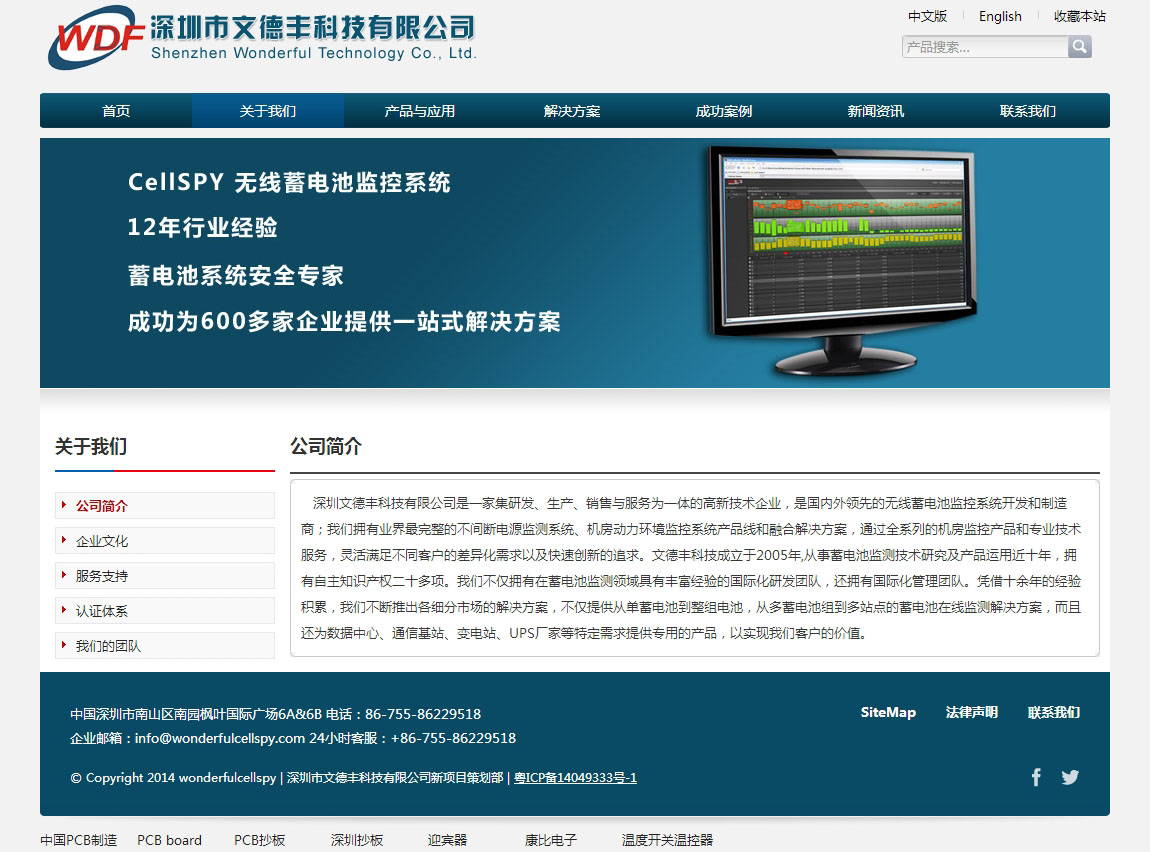
Task: Click the banner text 蓄电池系统安全专家
Action: pyautogui.click(x=235, y=275)
